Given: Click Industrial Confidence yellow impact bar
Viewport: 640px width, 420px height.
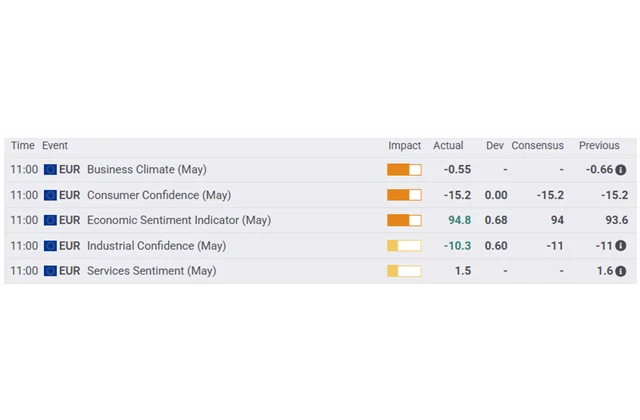Looking at the screenshot, I should click(x=404, y=246).
